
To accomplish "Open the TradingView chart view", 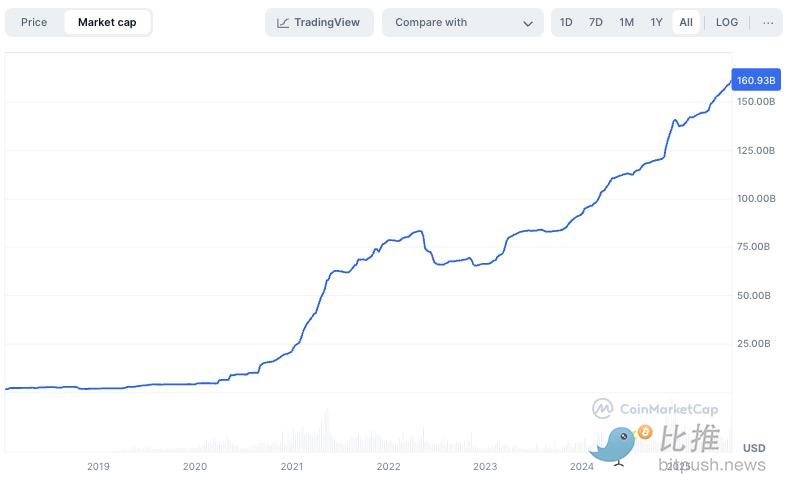I will coord(319,22).
